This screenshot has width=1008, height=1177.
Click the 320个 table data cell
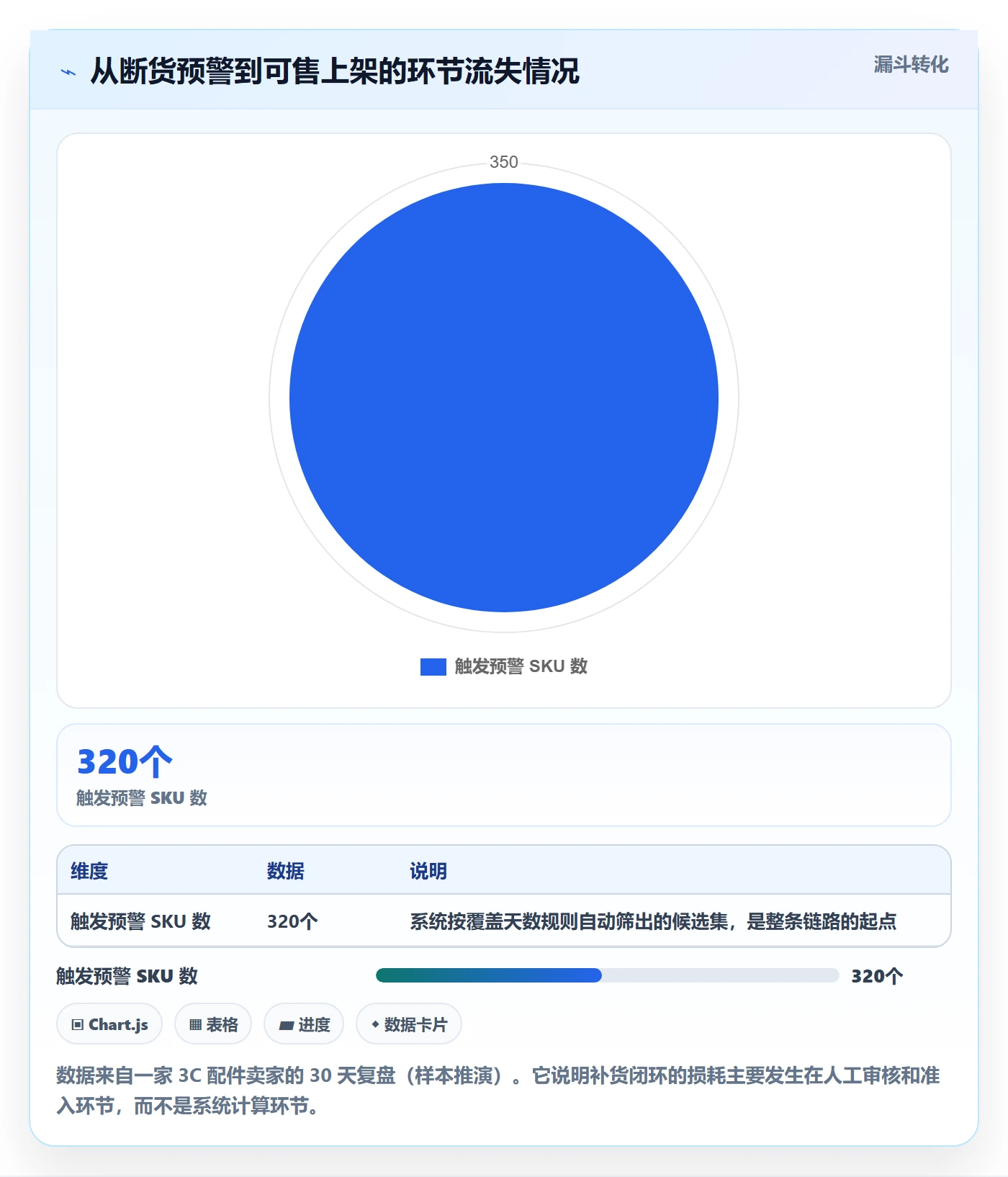pyautogui.click(x=292, y=921)
